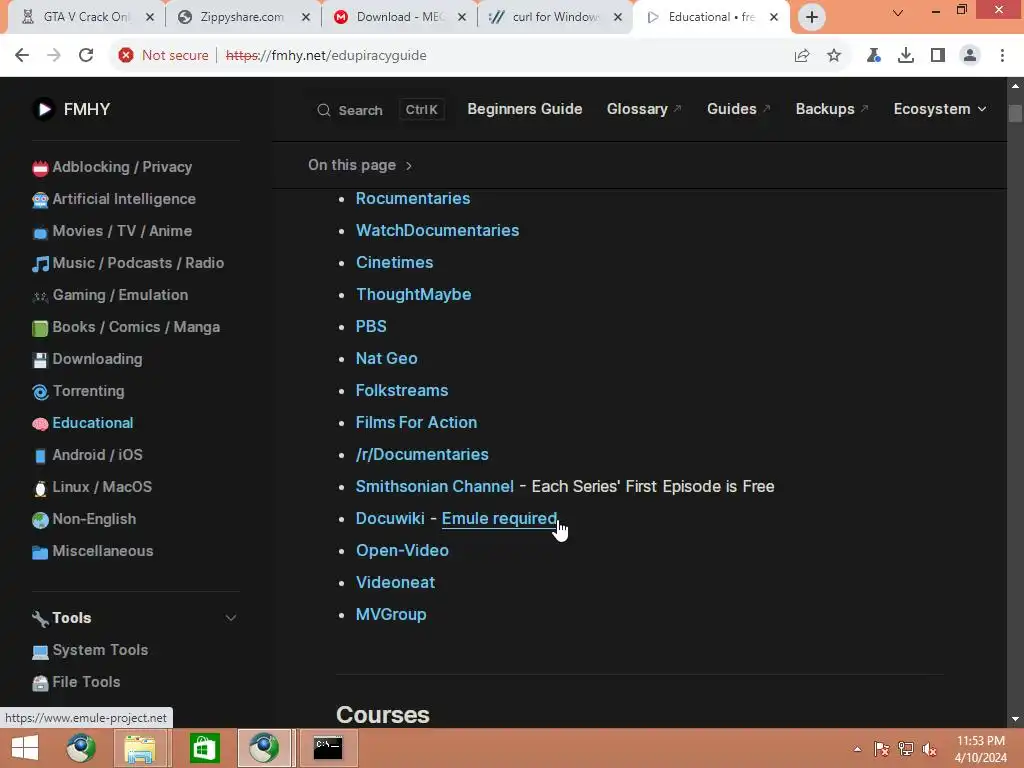Click the Android / iOS phone icon
The width and height of the screenshot is (1024, 768).
pyautogui.click(x=40, y=456)
